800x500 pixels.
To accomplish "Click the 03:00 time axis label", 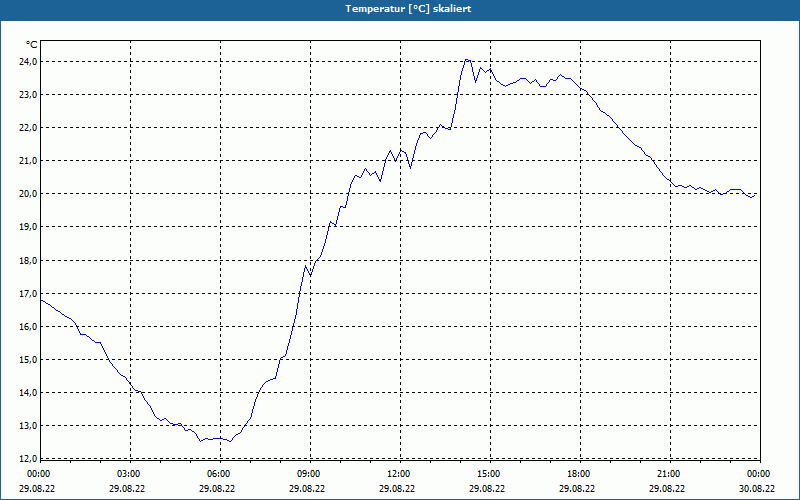I will [x=128, y=474].
